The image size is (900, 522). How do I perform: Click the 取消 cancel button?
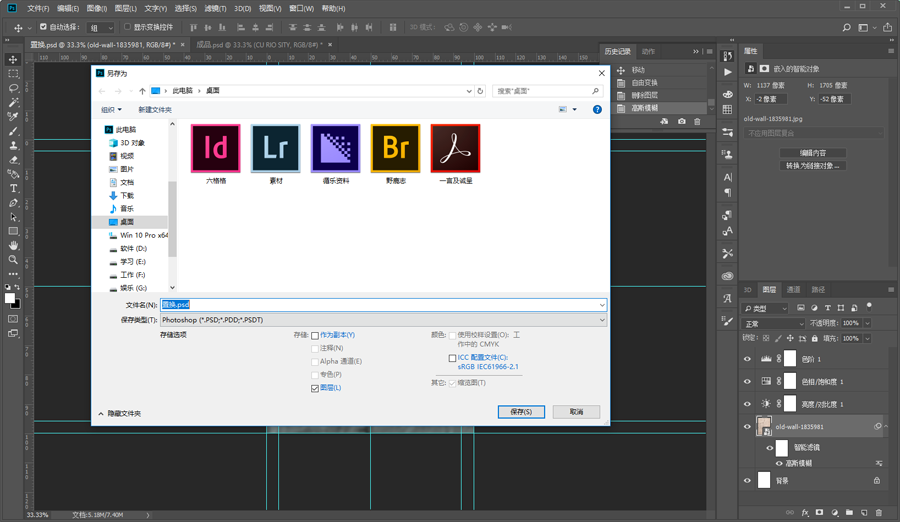click(576, 412)
